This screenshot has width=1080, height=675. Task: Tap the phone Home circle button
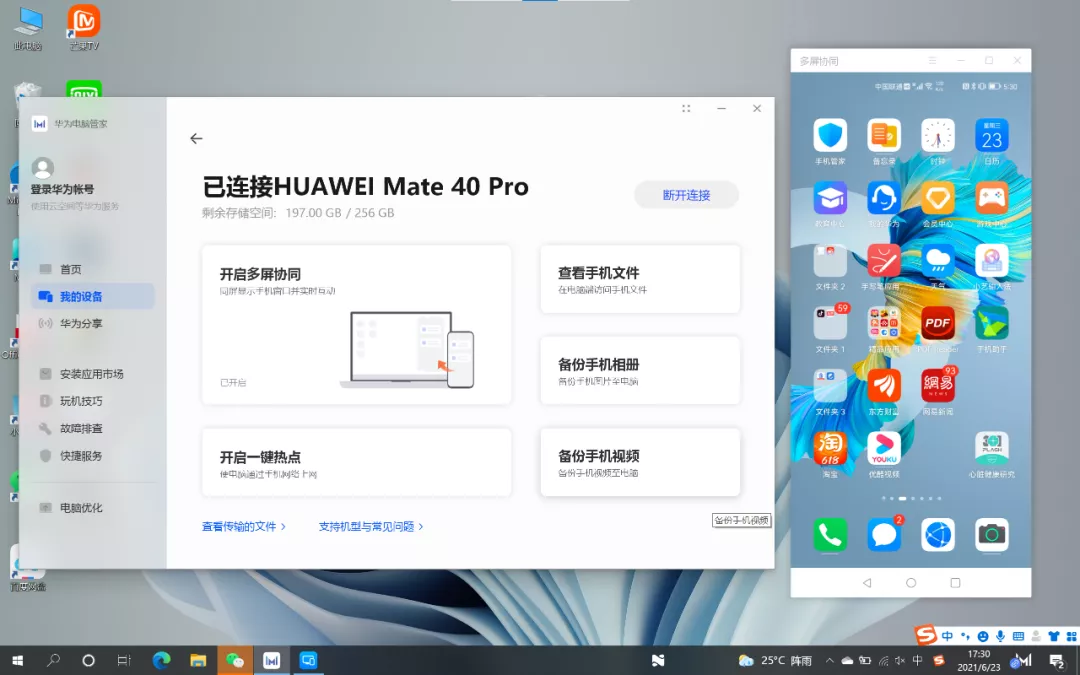pos(911,583)
